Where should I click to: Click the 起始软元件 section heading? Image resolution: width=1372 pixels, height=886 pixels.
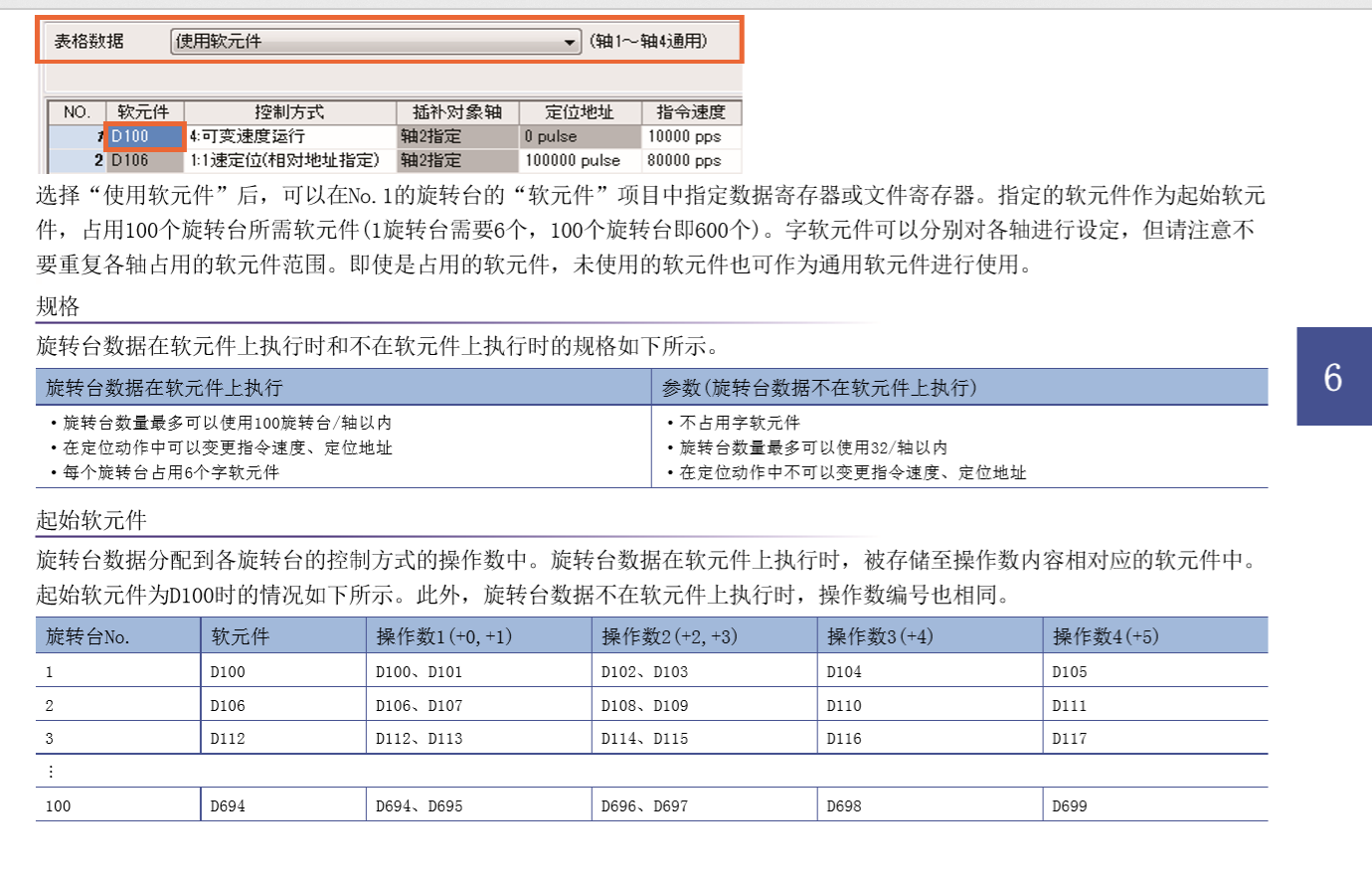click(91, 520)
